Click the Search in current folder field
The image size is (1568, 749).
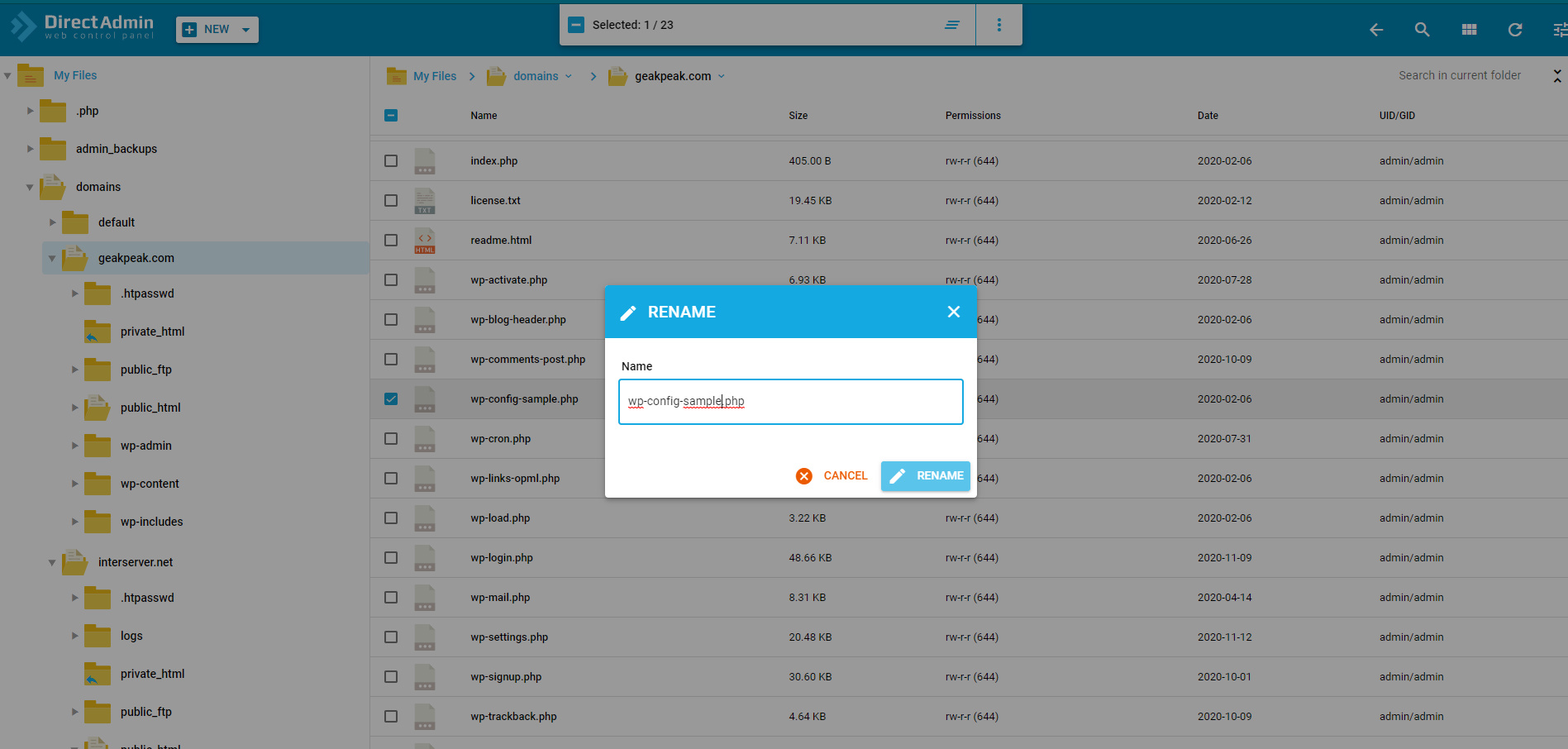[x=1460, y=75]
